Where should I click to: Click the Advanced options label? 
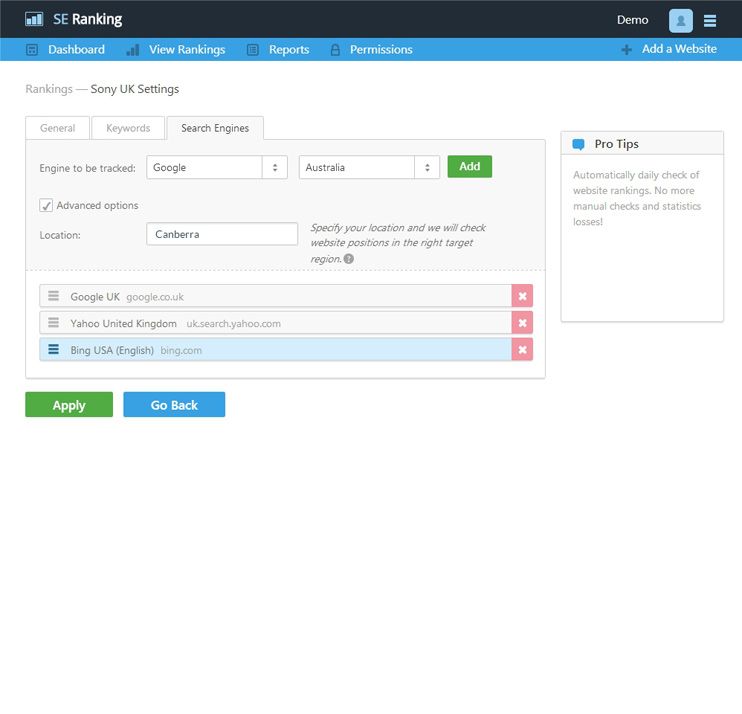pos(97,205)
